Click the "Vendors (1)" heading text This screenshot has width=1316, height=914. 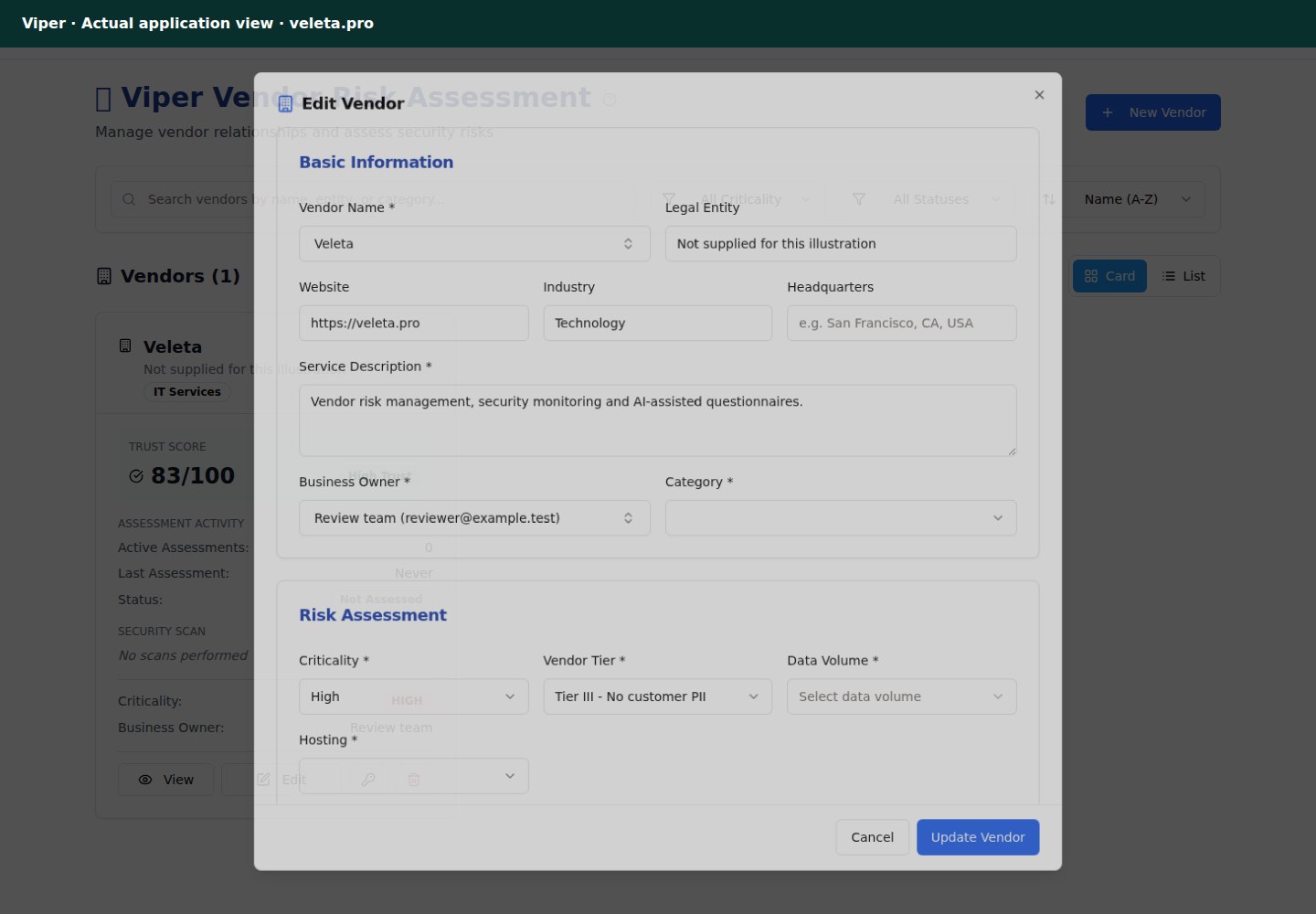point(180,276)
